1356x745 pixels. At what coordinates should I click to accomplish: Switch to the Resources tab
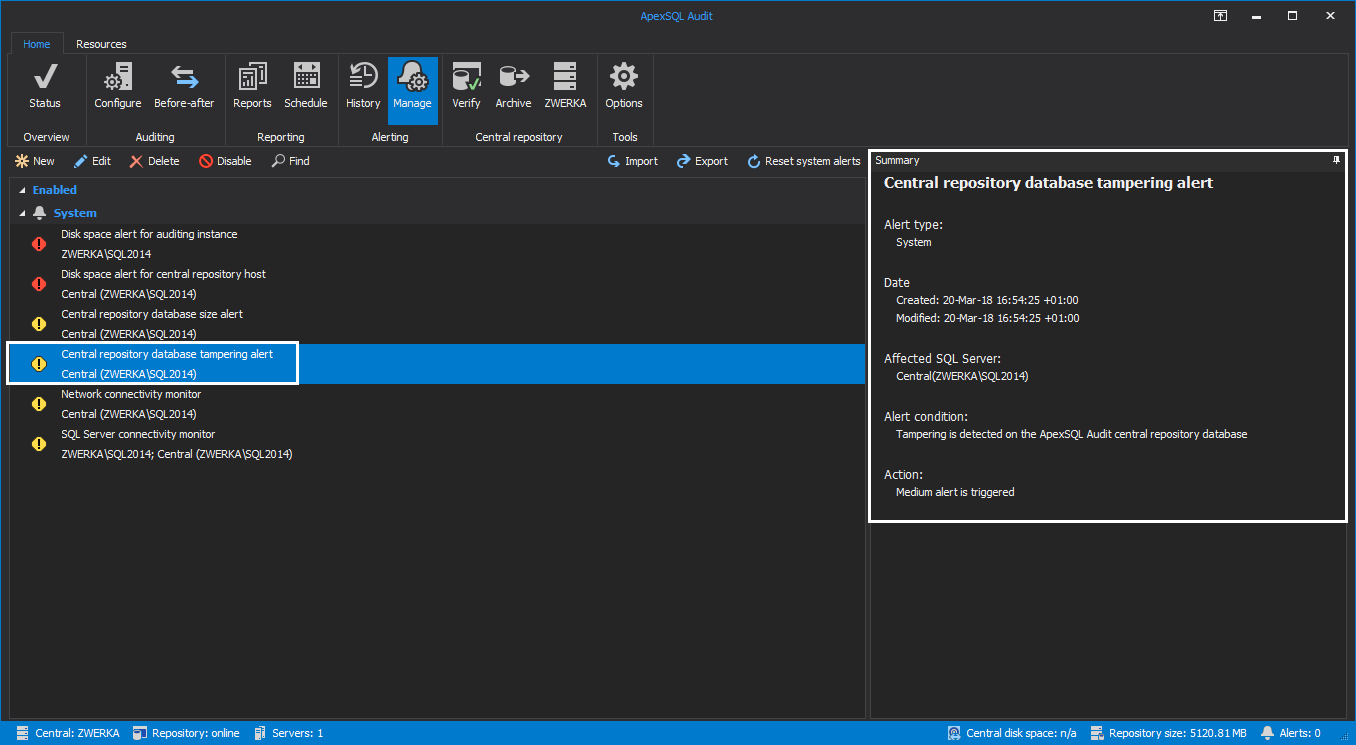101,44
